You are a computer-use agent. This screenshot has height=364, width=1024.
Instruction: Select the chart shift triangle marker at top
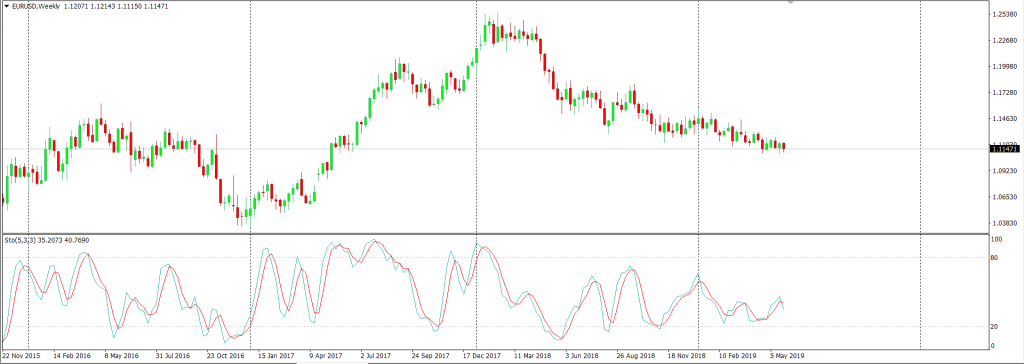(x=792, y=3)
